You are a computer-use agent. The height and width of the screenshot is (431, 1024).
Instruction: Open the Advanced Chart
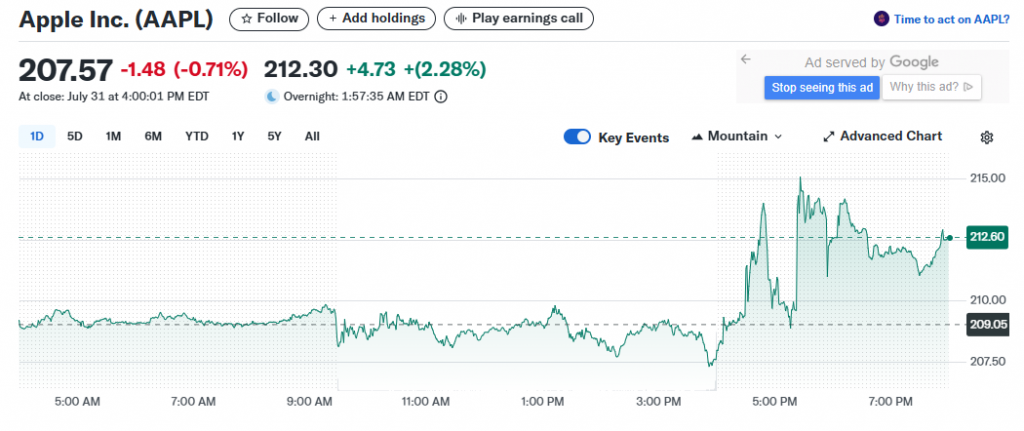(x=882, y=136)
